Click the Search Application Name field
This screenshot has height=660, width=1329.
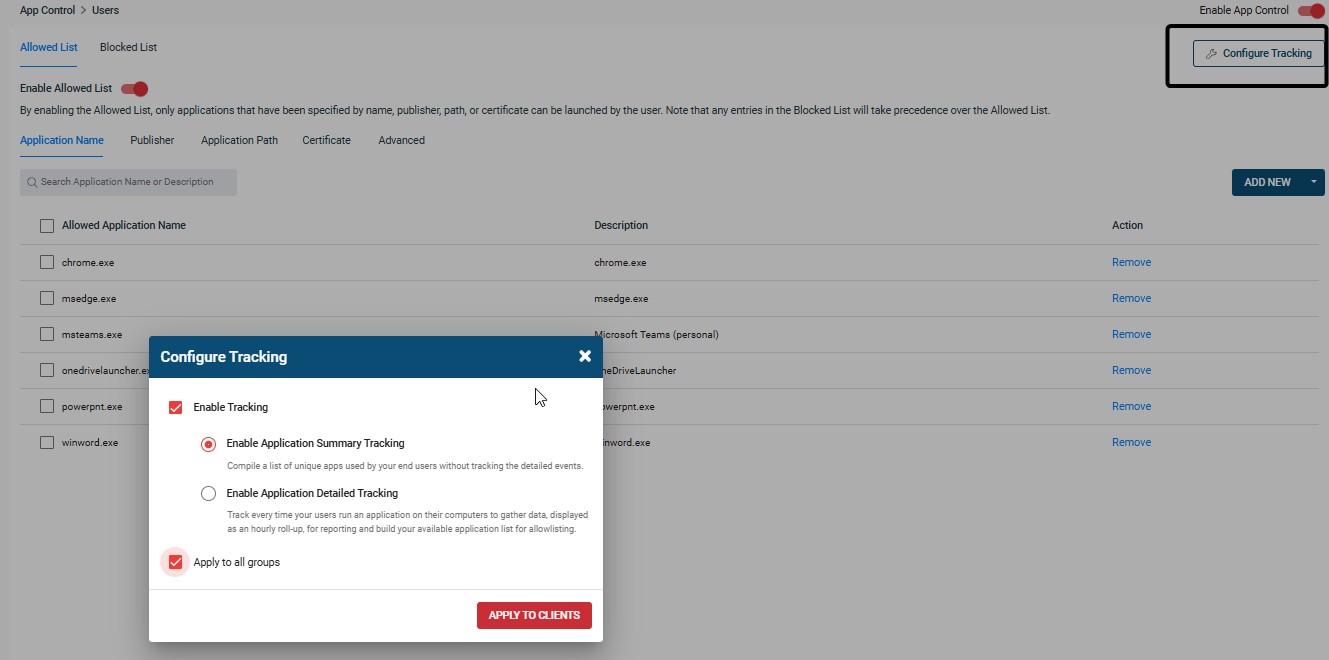pos(135,182)
